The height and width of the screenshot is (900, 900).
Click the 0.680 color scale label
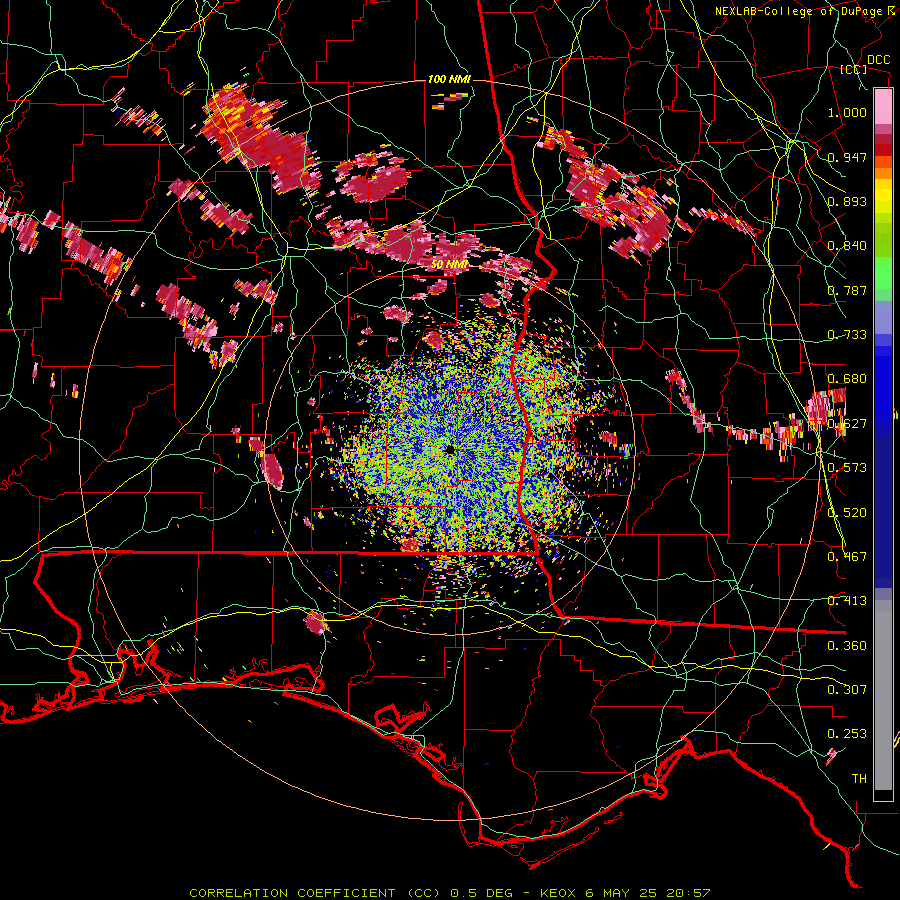pyautogui.click(x=847, y=379)
